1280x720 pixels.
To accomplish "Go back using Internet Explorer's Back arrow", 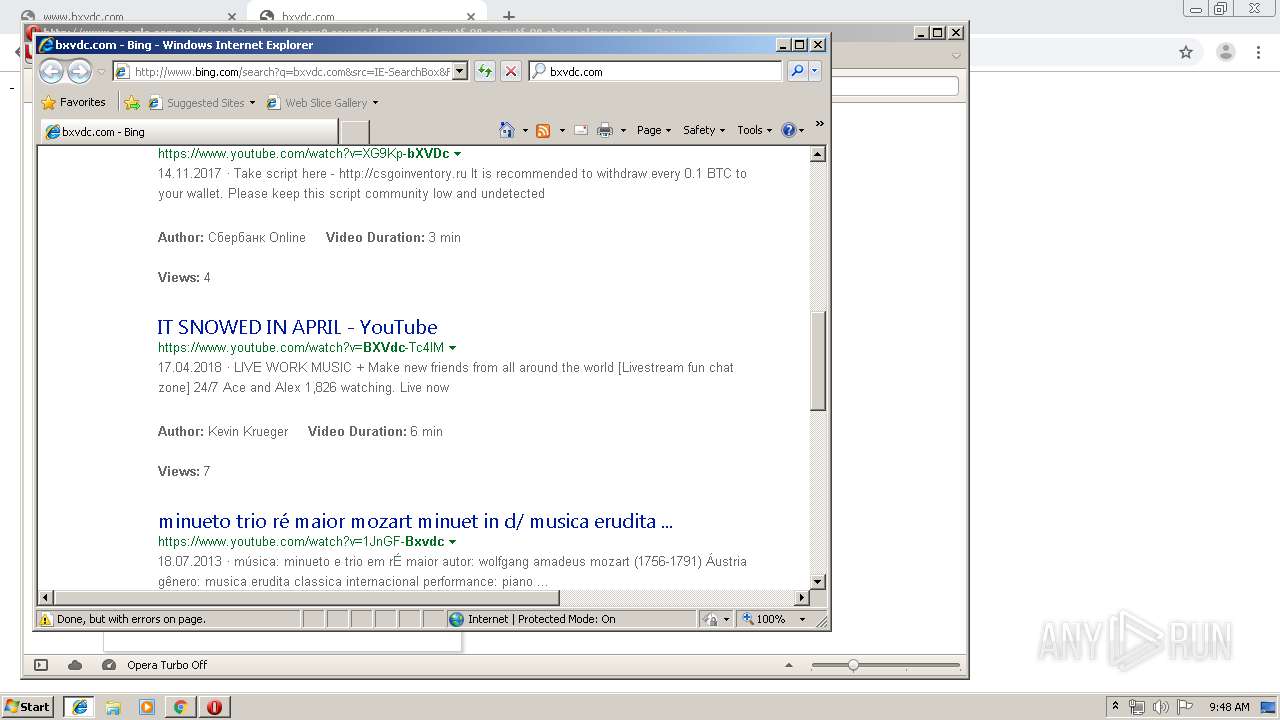I will (51, 71).
